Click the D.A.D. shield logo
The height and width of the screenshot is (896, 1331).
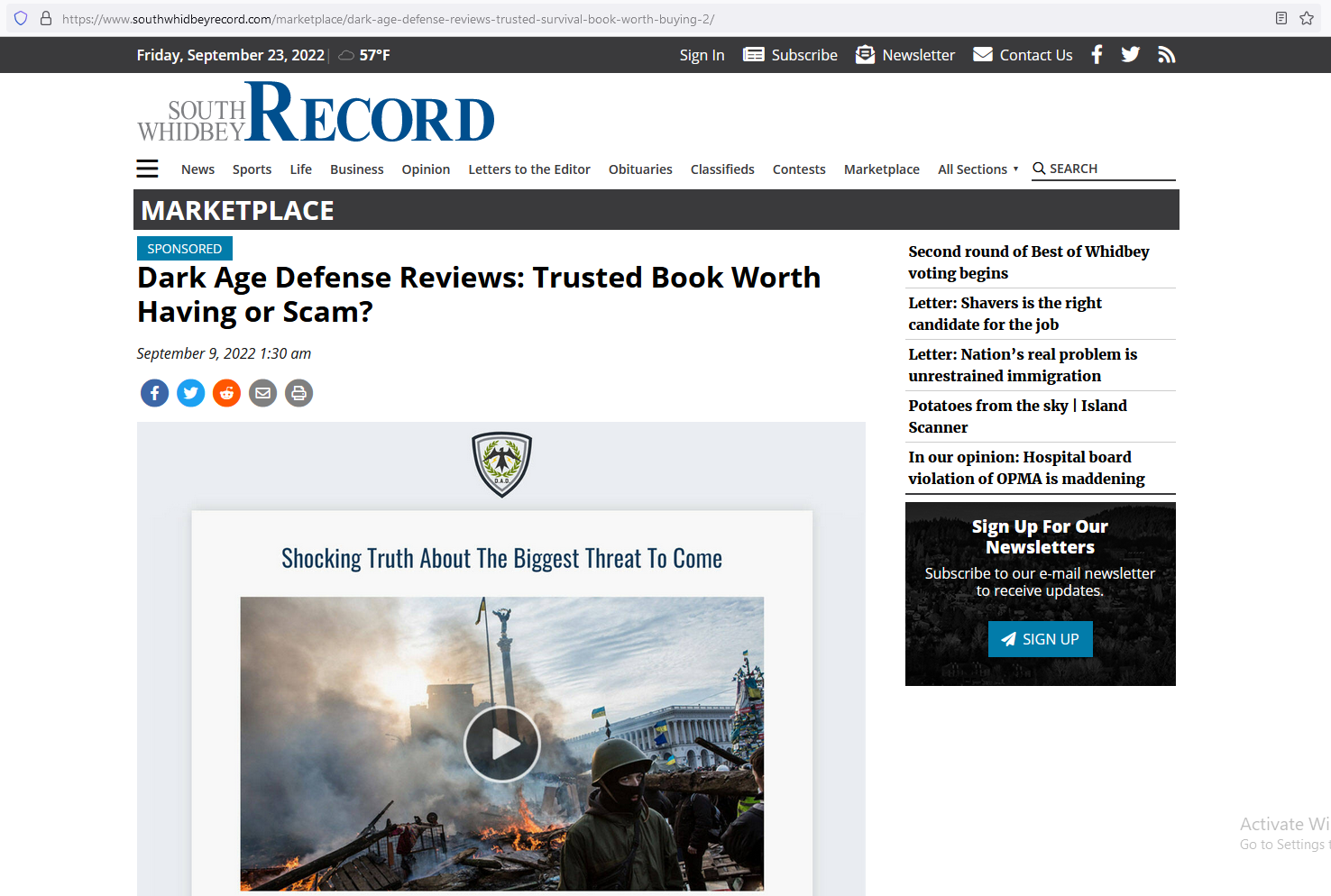pyautogui.click(x=502, y=464)
